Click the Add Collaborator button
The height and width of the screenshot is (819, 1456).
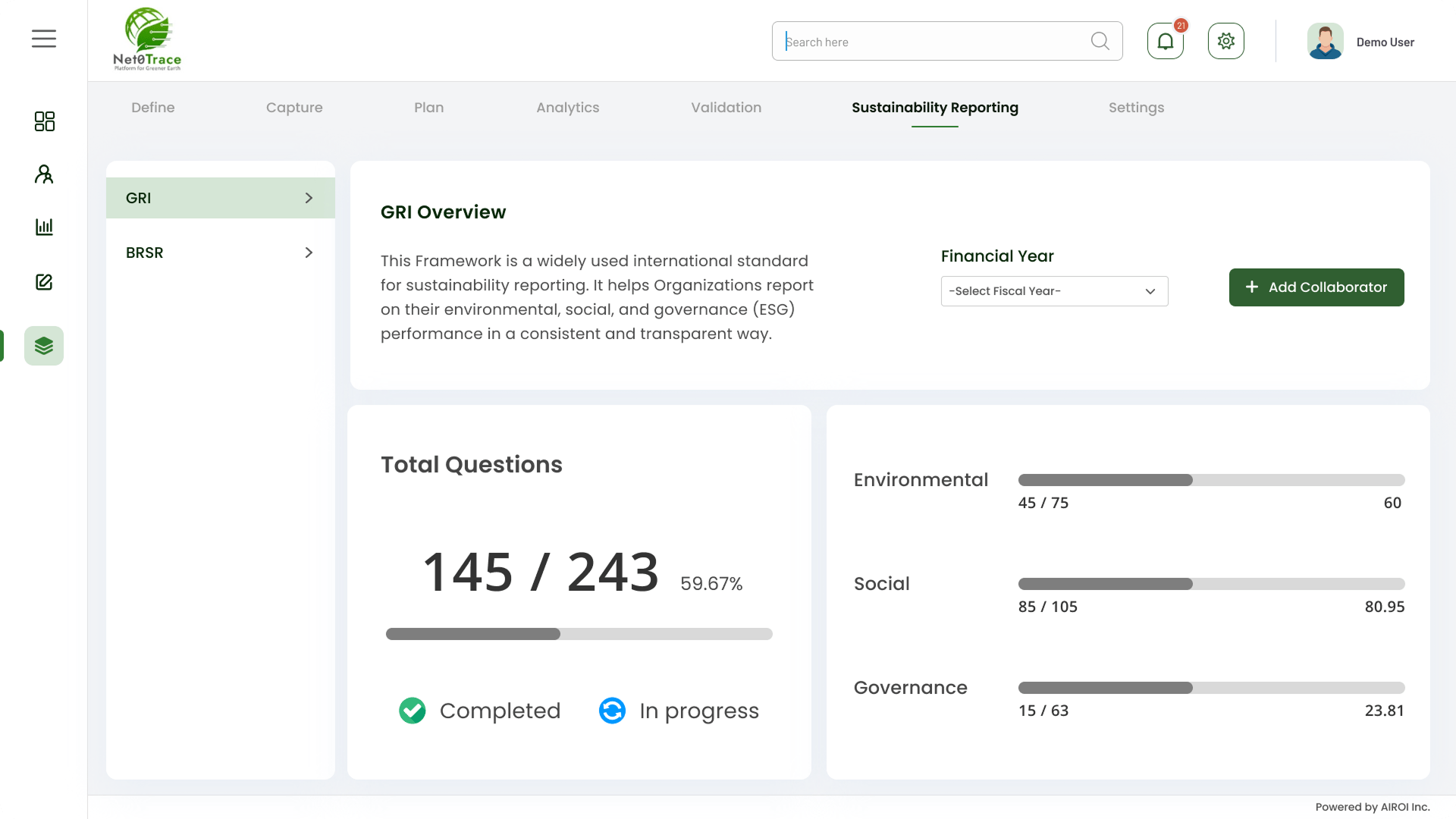click(1316, 287)
